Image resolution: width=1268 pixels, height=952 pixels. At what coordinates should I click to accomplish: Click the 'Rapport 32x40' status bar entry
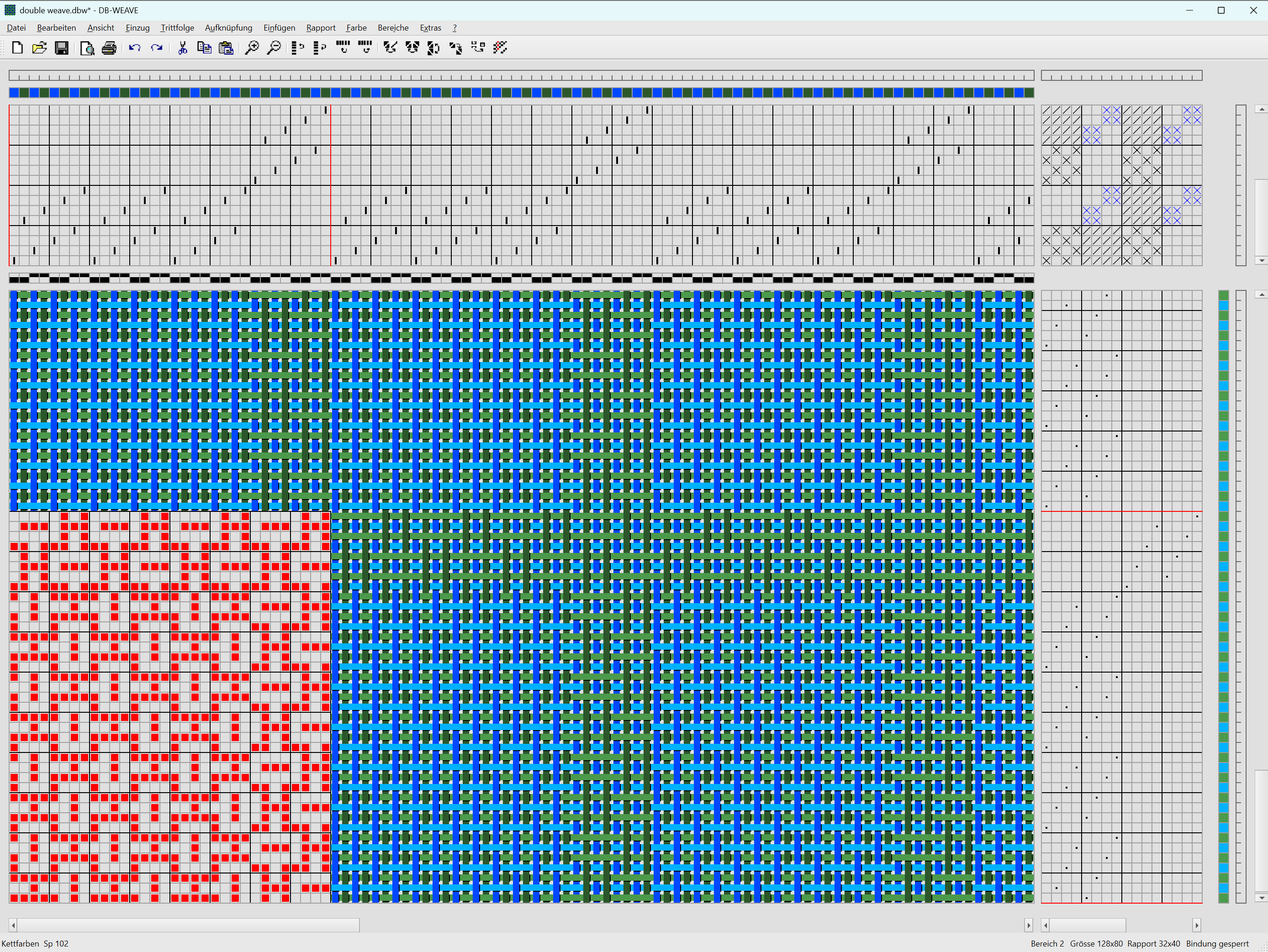pyautogui.click(x=1153, y=943)
